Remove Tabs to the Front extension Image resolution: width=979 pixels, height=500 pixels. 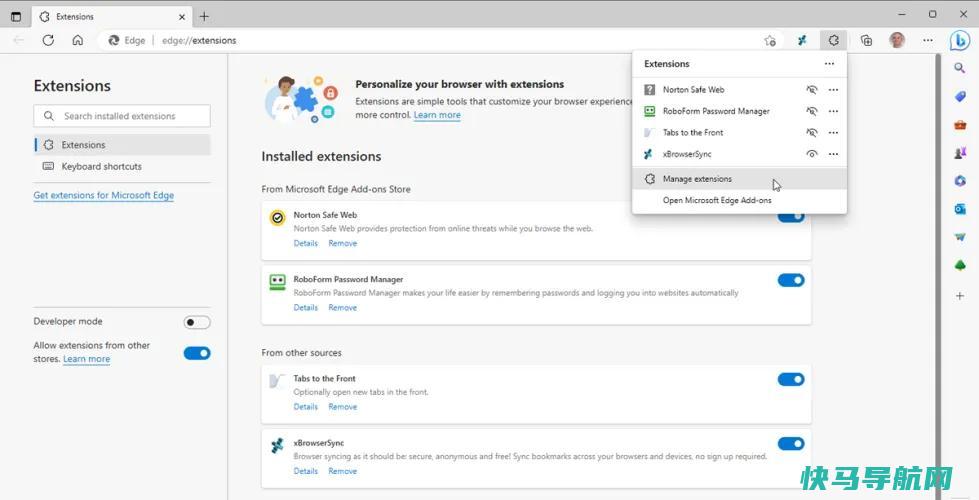click(343, 407)
